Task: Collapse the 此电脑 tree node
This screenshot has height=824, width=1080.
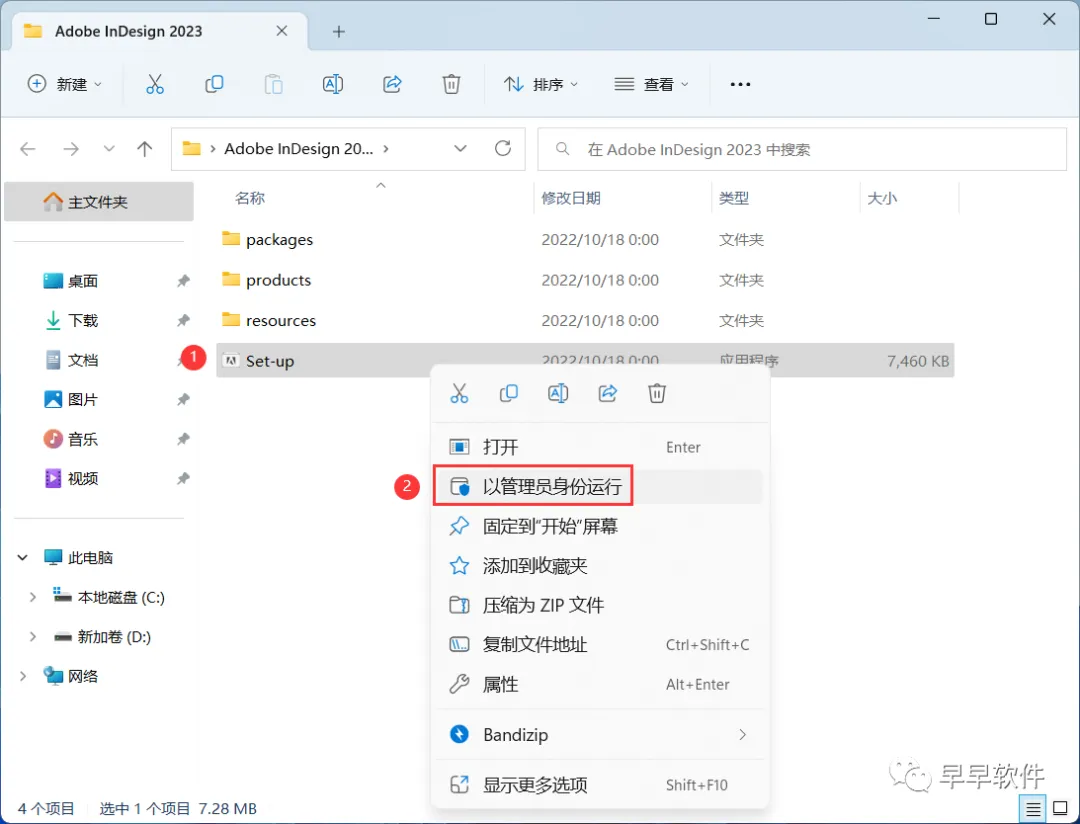Action: 23,557
